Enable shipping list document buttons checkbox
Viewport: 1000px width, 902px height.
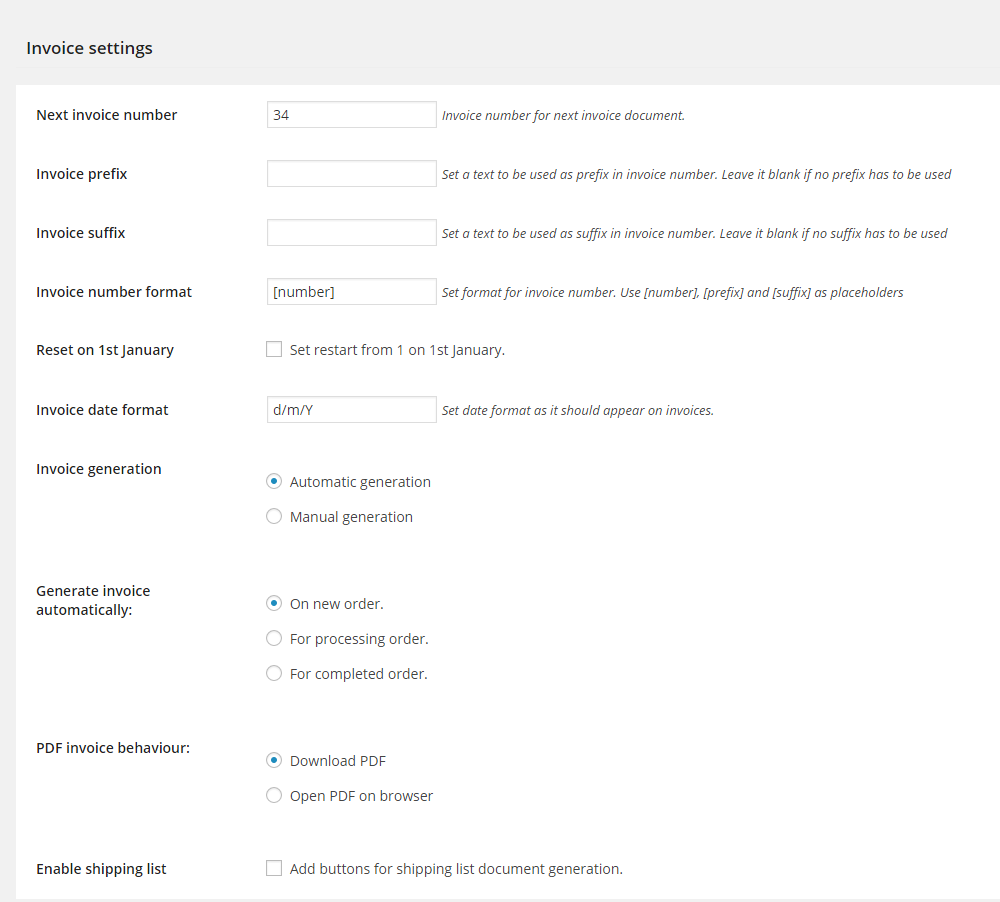(274, 869)
